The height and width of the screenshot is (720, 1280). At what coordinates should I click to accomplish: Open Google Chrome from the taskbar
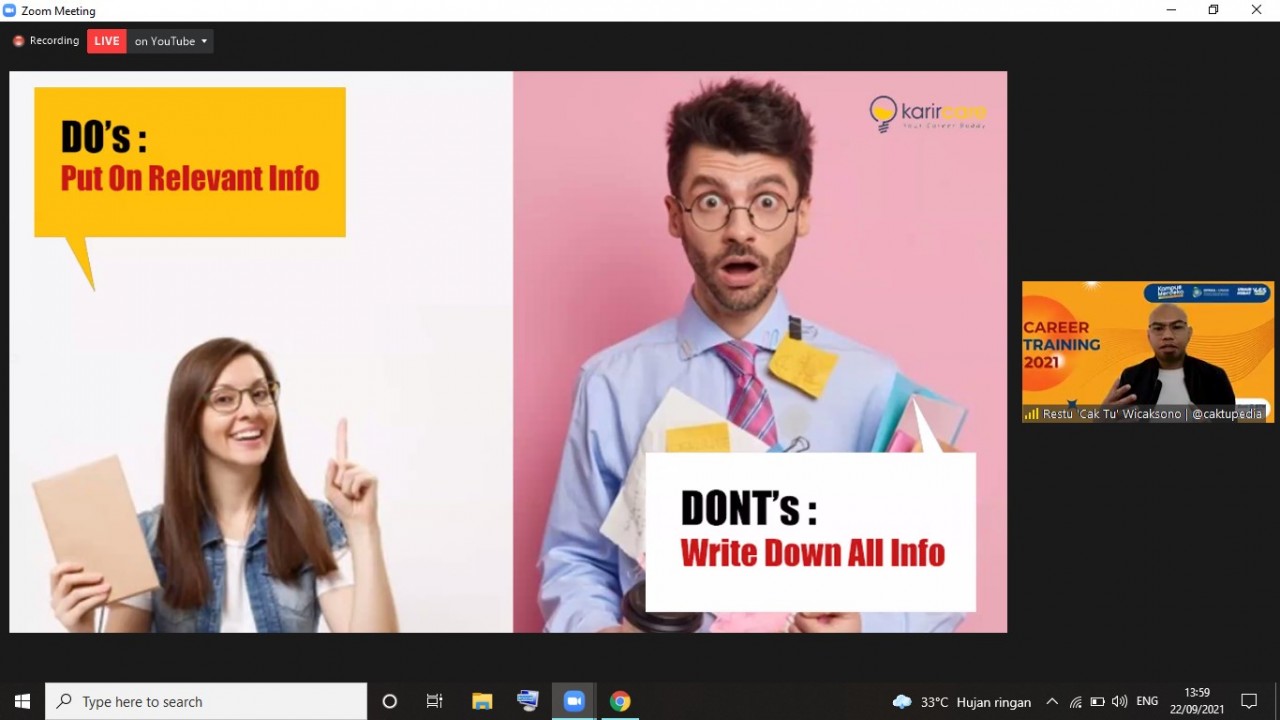tap(620, 701)
